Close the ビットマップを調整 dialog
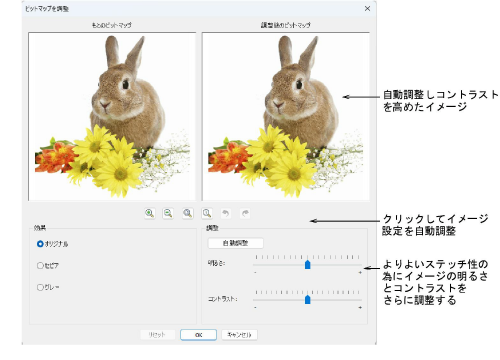 click(x=367, y=9)
